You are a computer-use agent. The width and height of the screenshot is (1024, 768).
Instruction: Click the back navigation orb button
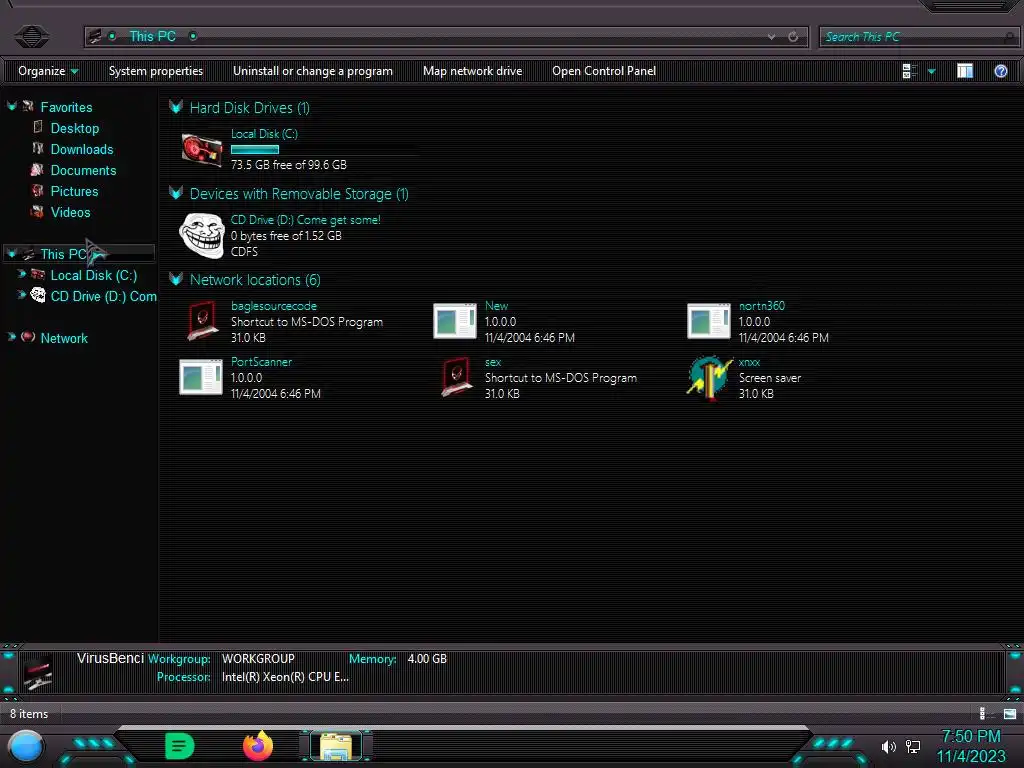click(31, 36)
